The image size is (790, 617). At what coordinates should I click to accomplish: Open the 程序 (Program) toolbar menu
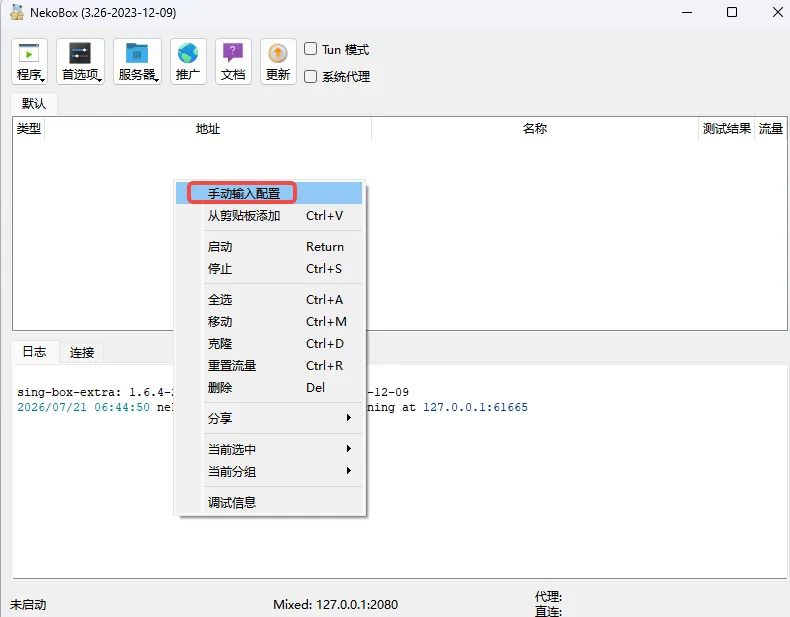[30, 61]
